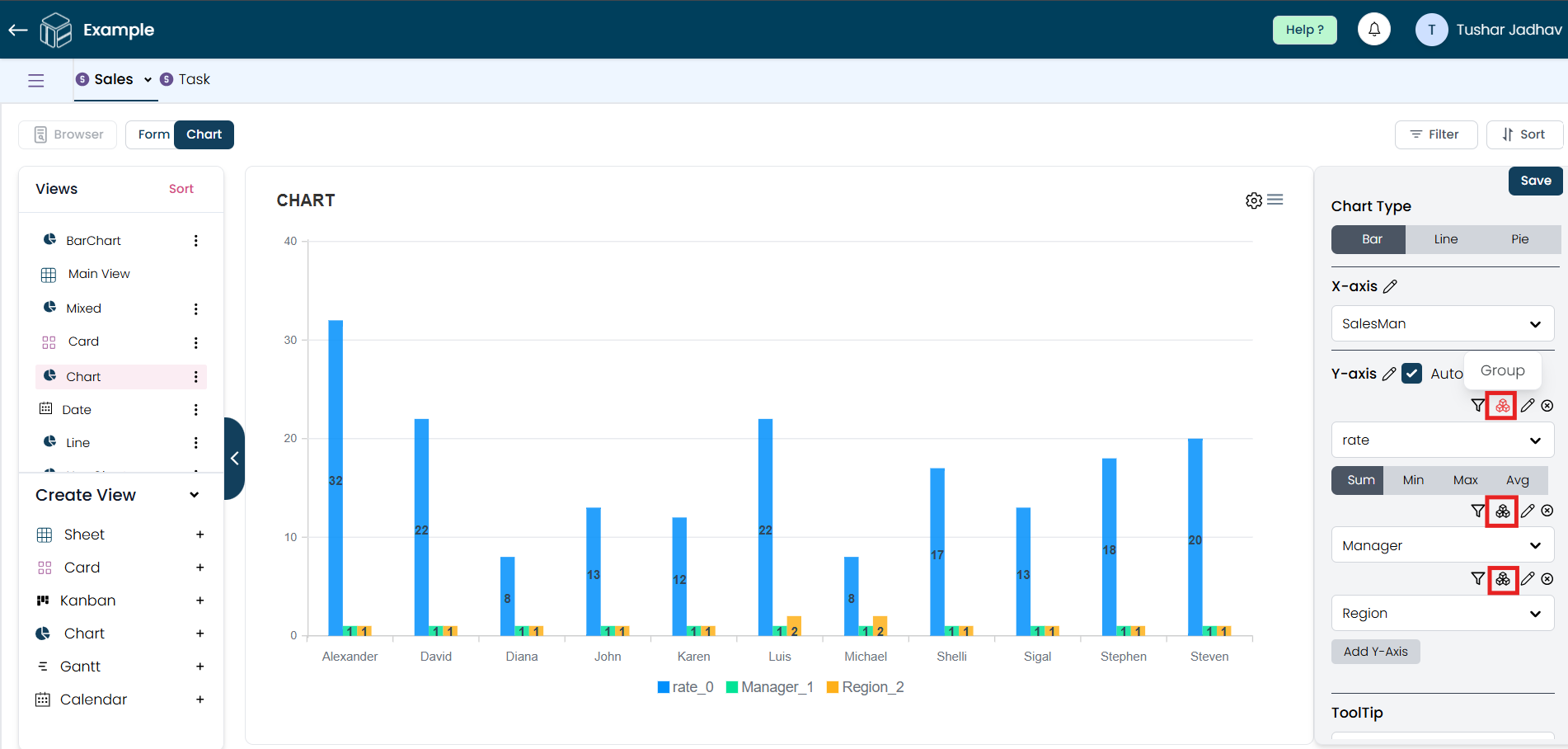
Task: Click the group icon above rate field
Action: point(1502,406)
